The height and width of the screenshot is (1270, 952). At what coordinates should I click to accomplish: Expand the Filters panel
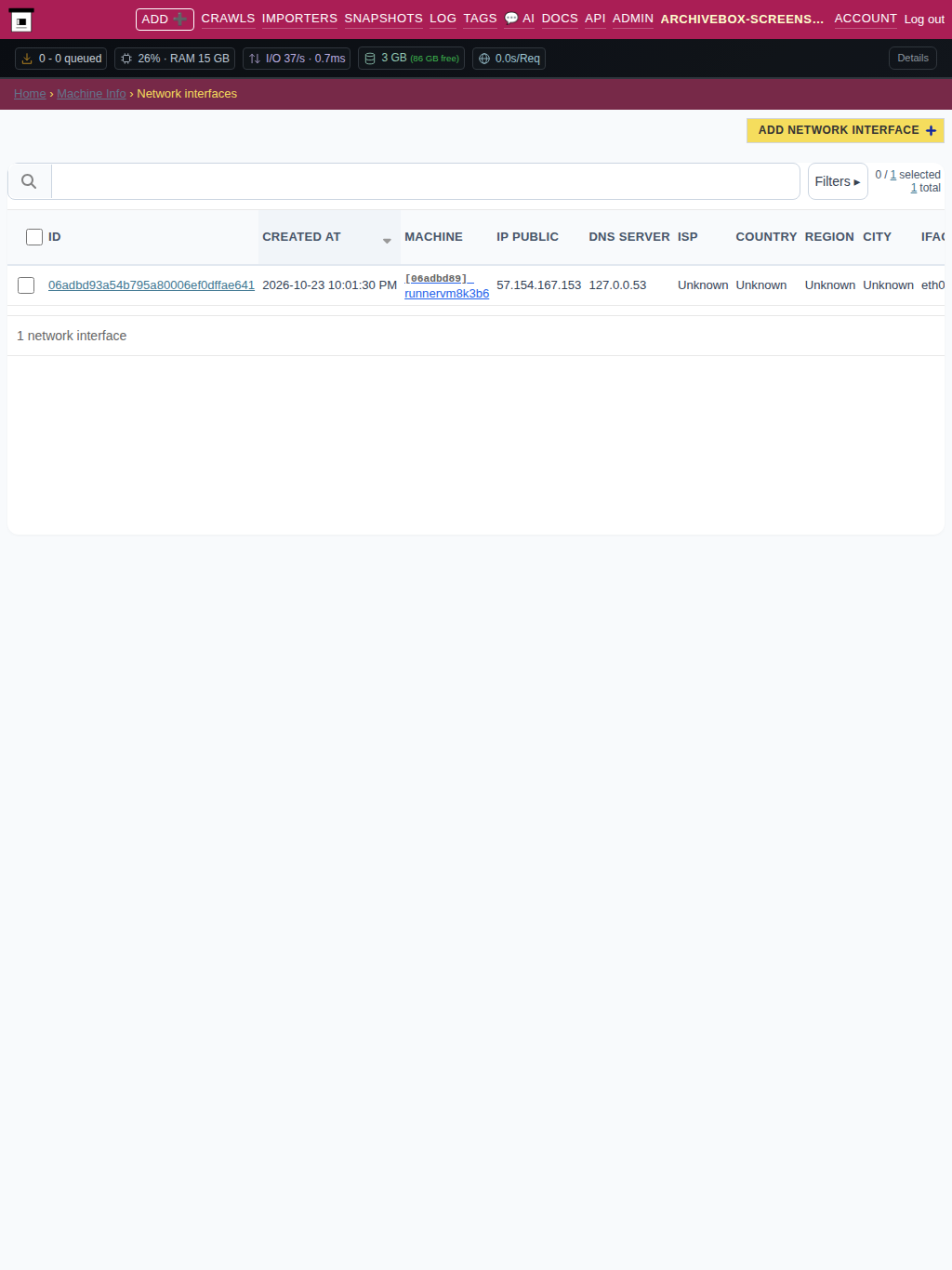[x=838, y=181]
